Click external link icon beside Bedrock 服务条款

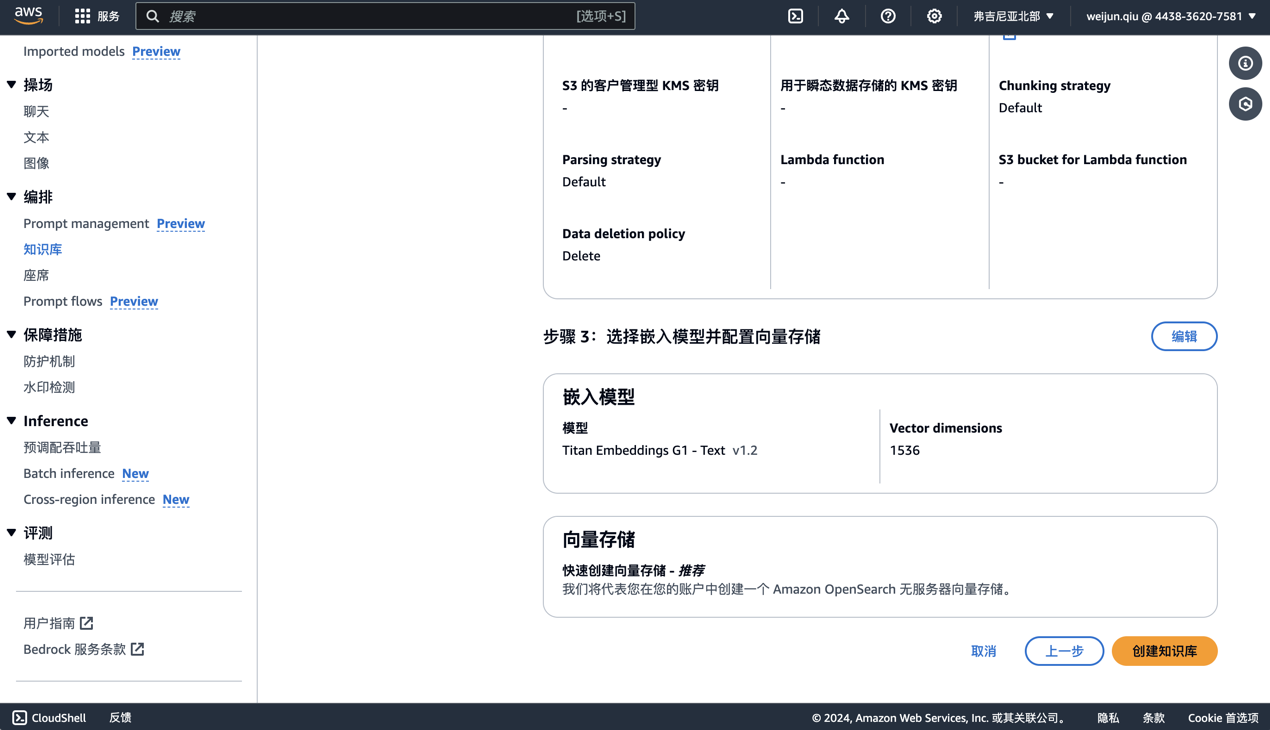138,649
